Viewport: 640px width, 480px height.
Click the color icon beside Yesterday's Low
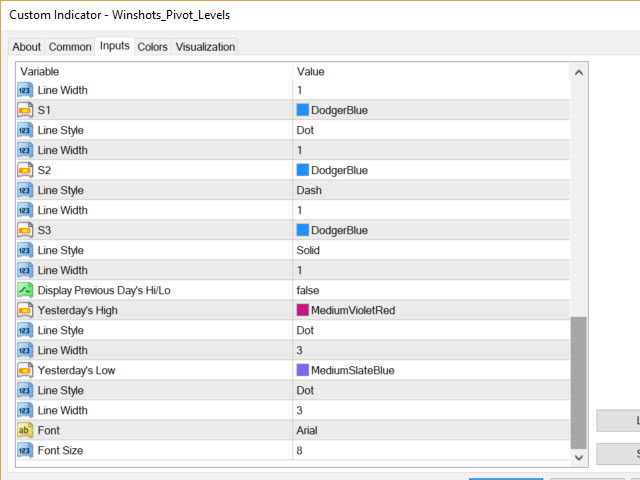25,370
